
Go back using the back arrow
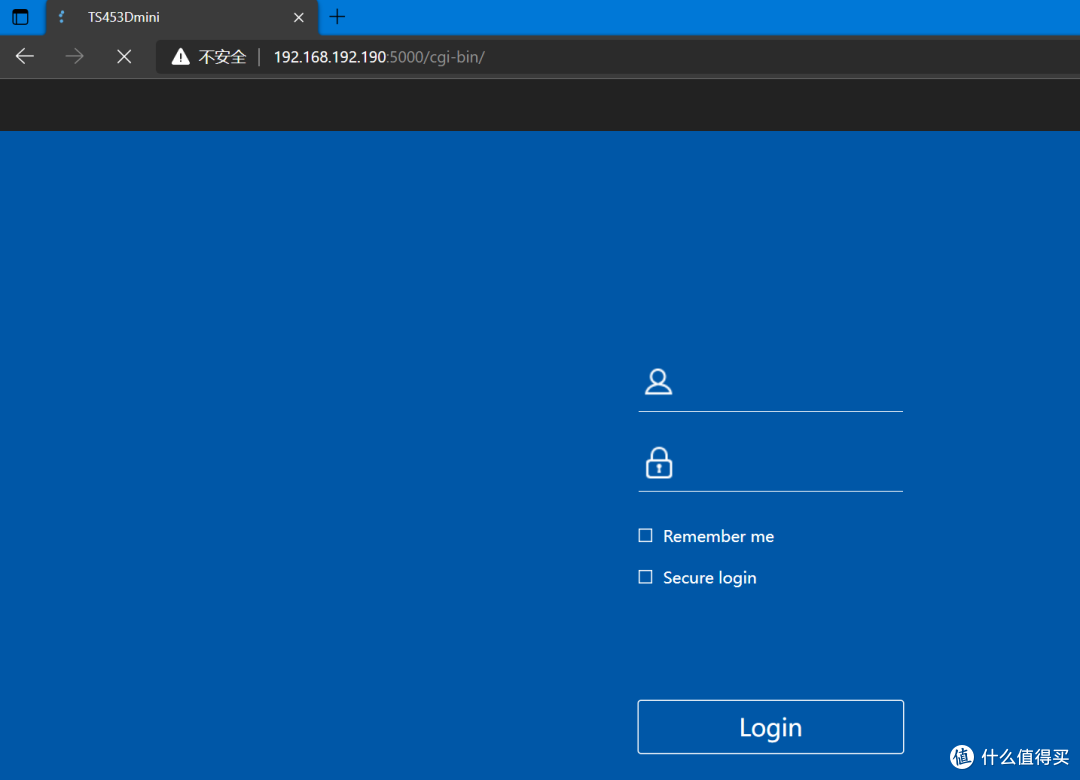click(25, 57)
